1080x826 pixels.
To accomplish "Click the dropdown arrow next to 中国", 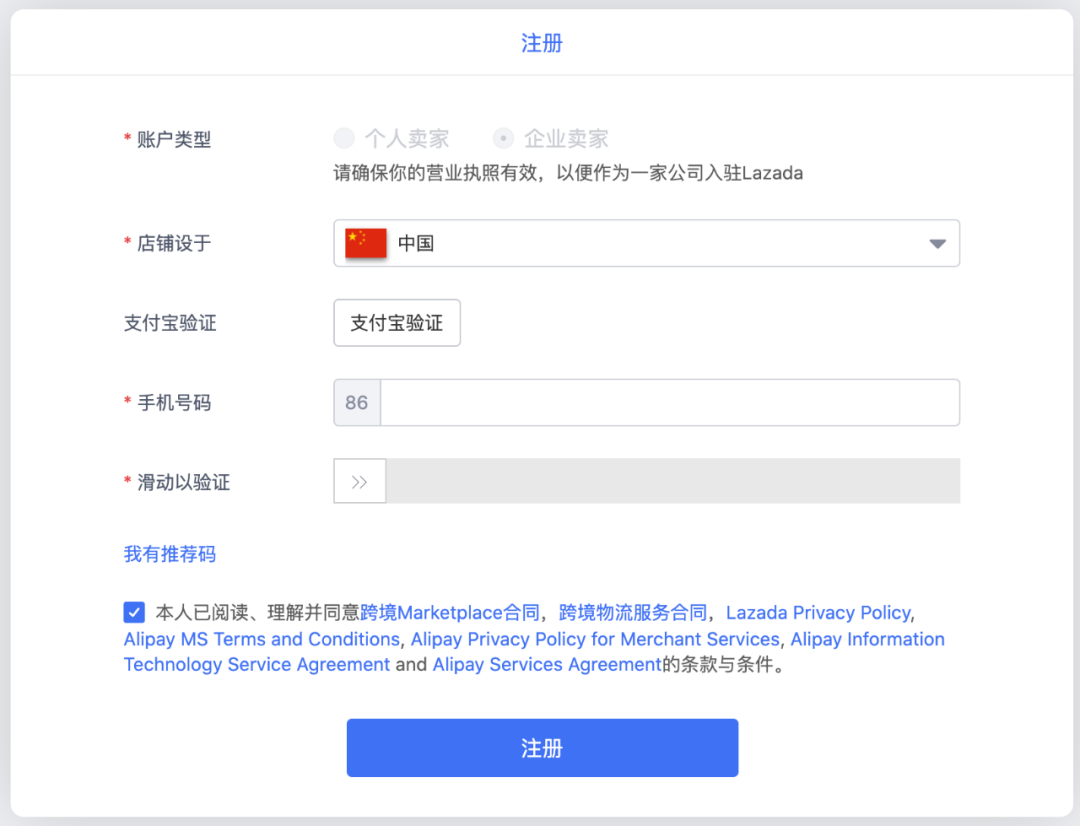I will coord(938,242).
